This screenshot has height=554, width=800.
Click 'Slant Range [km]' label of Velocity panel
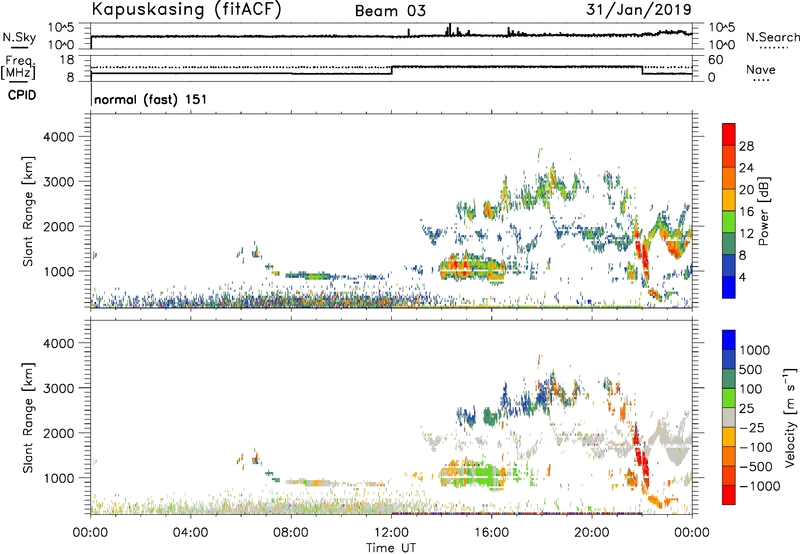coord(28,418)
